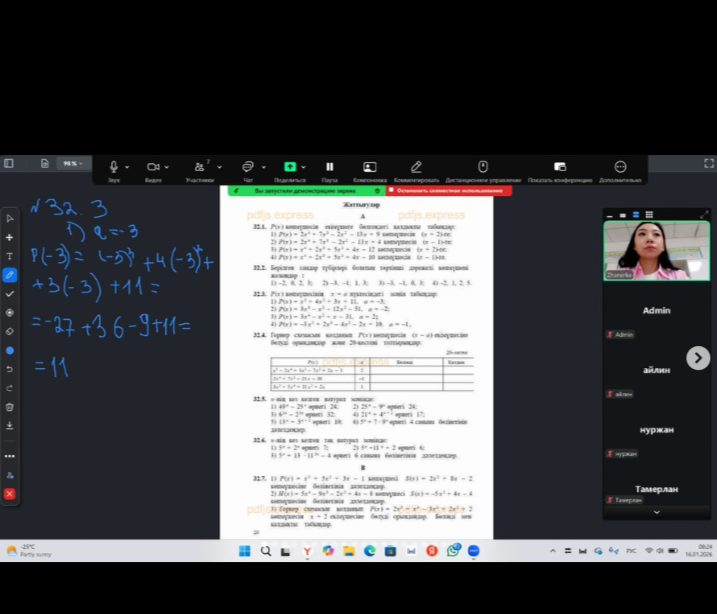Image resolution: width=717 pixels, height=614 pixels.
Task: Open the More options menu in toolbar
Action: pos(620,167)
